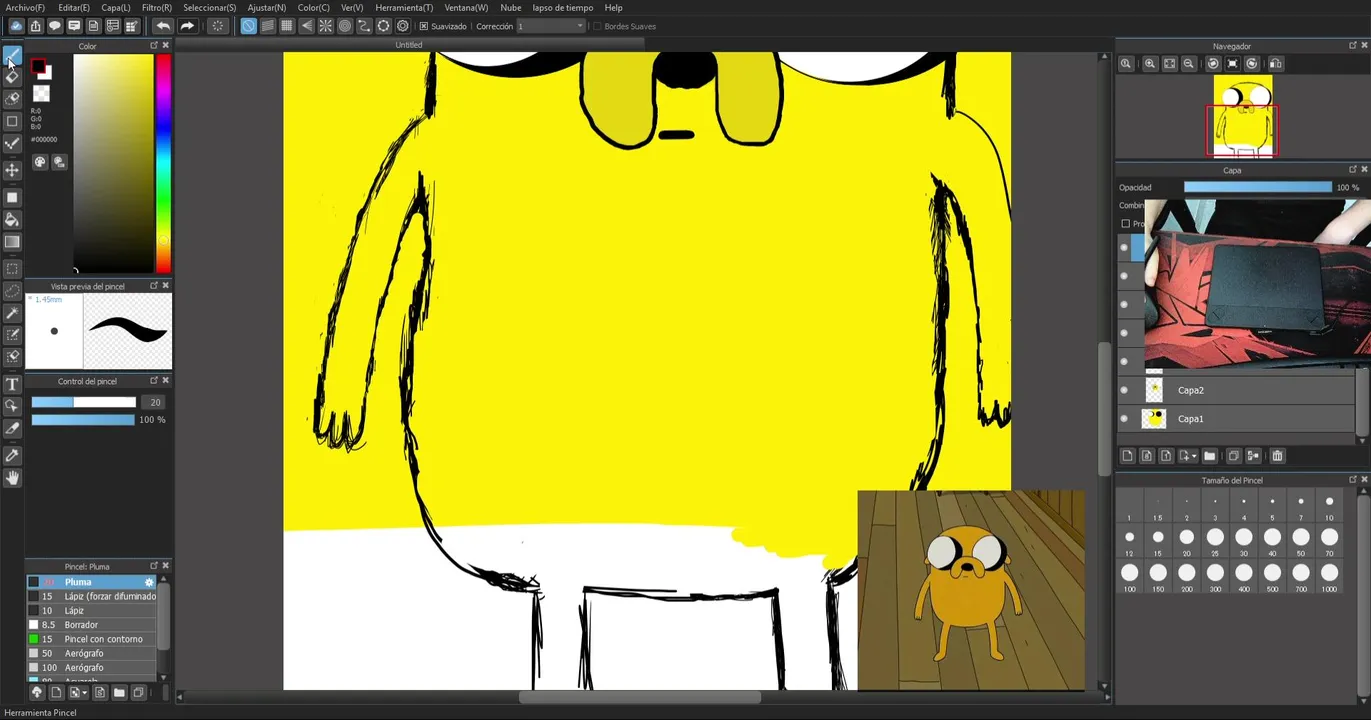Hide the Capa2 layer
Screen dimensions: 1371x720
coord(1124,390)
